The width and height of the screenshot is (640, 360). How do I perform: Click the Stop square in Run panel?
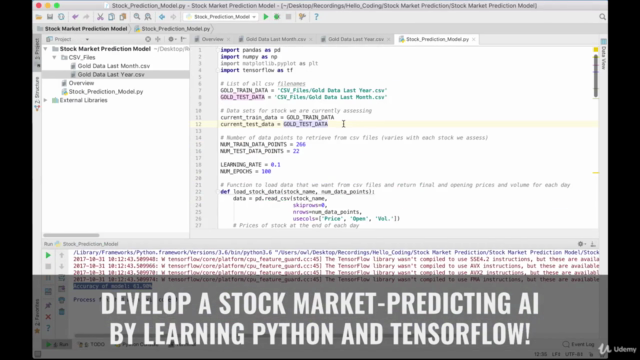(48, 266)
